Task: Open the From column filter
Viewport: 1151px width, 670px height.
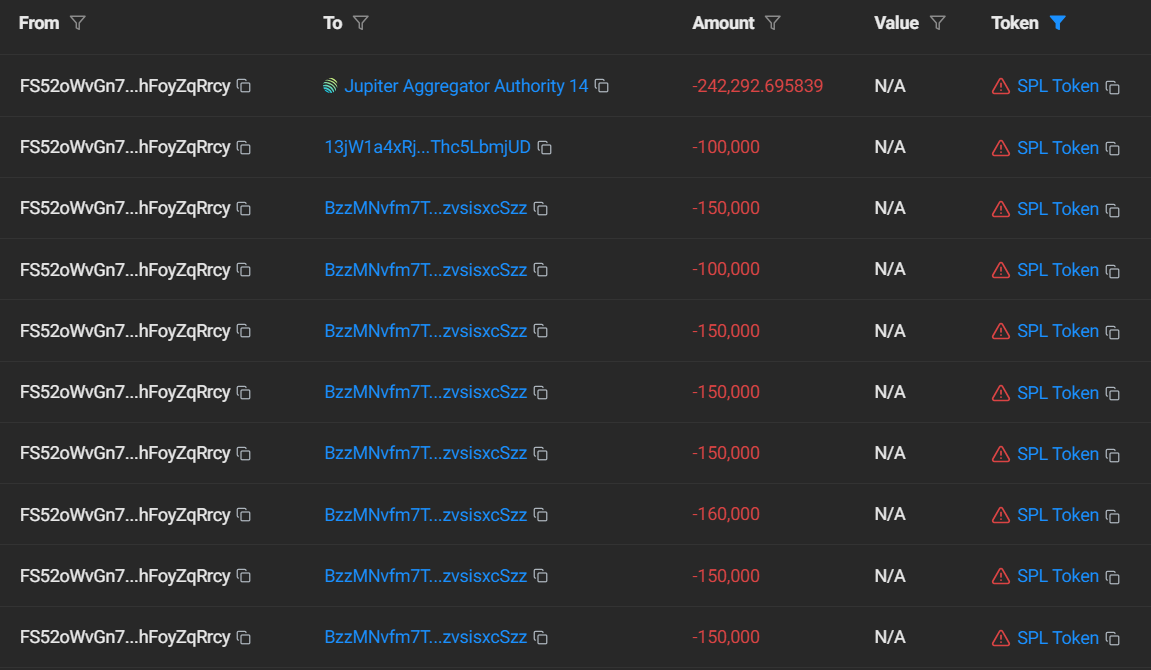Action: click(x=78, y=23)
